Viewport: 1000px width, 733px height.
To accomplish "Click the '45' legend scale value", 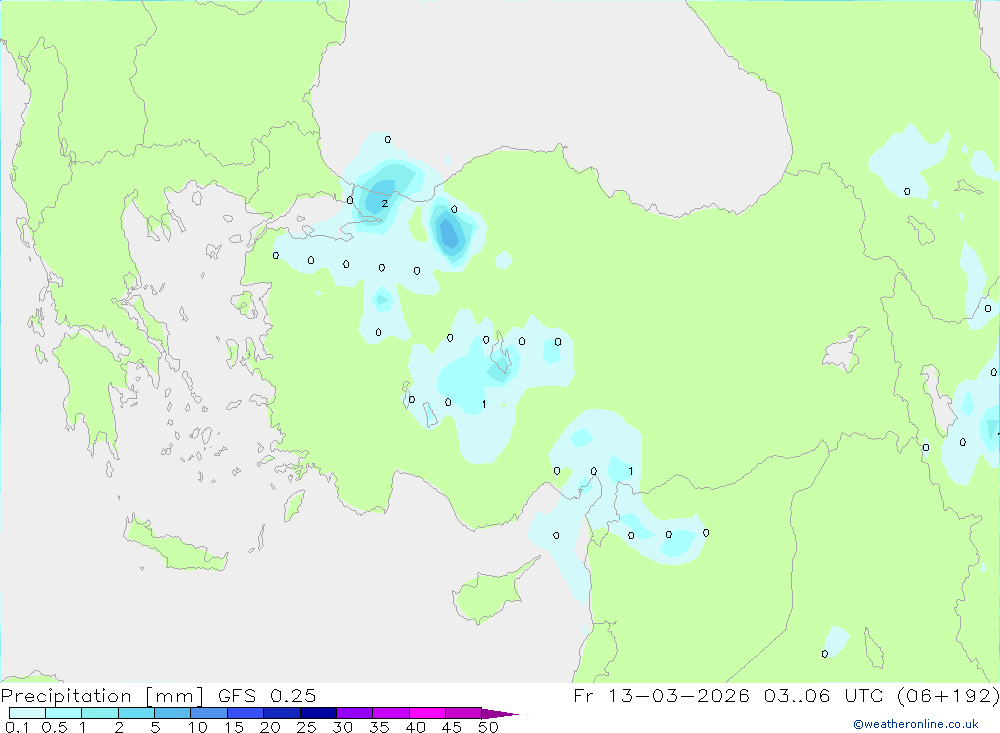I will pos(452,727).
